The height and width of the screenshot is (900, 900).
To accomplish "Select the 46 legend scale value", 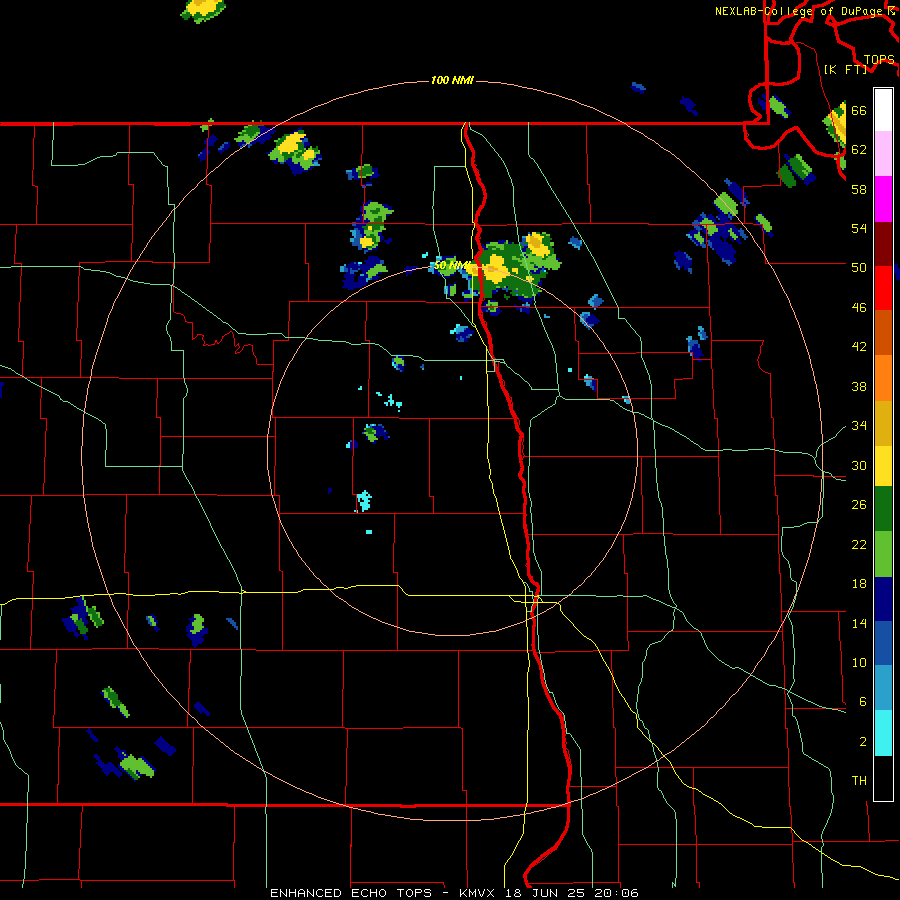I will 859,308.
